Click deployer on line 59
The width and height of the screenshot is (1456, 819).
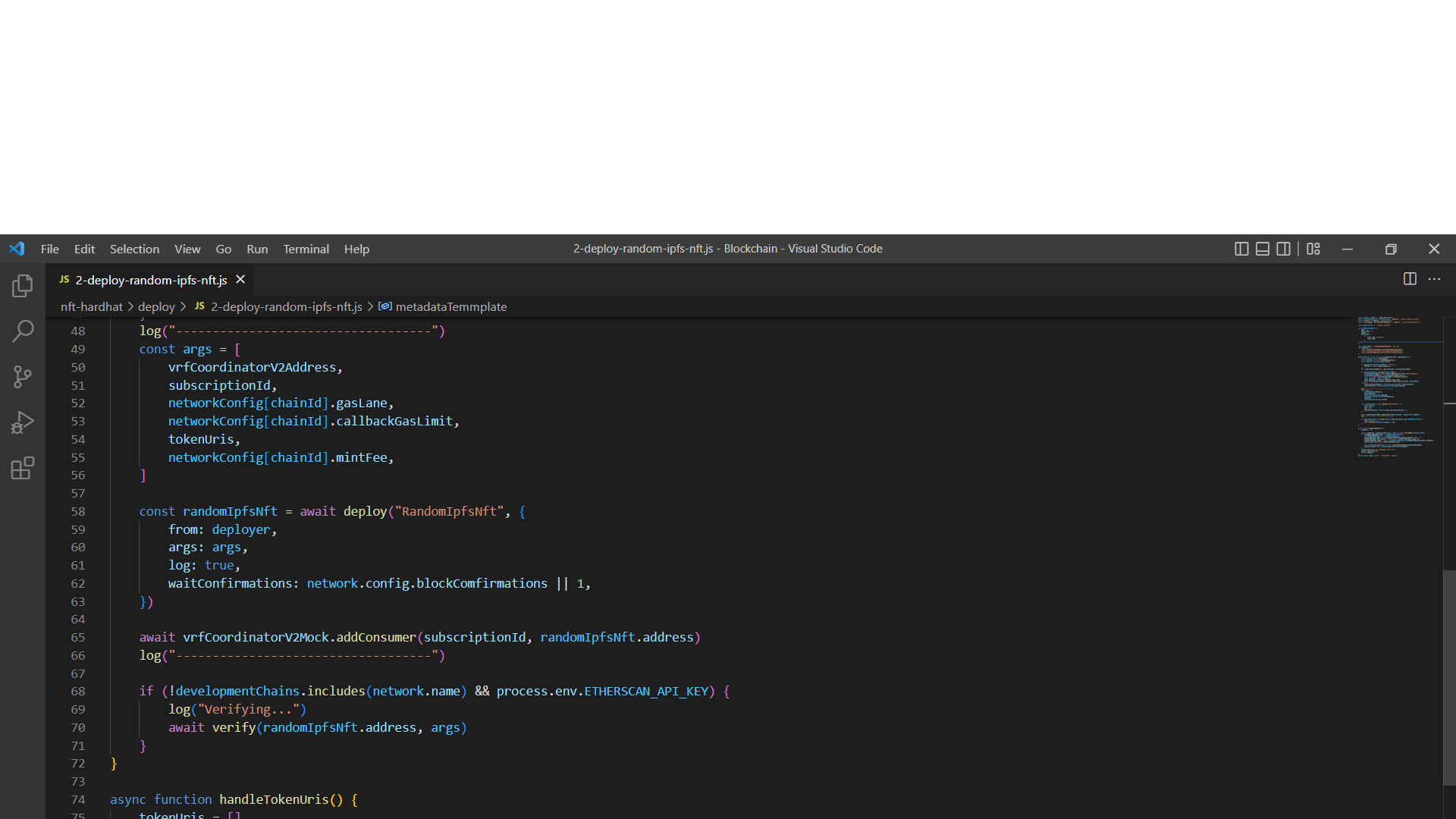tap(240, 529)
